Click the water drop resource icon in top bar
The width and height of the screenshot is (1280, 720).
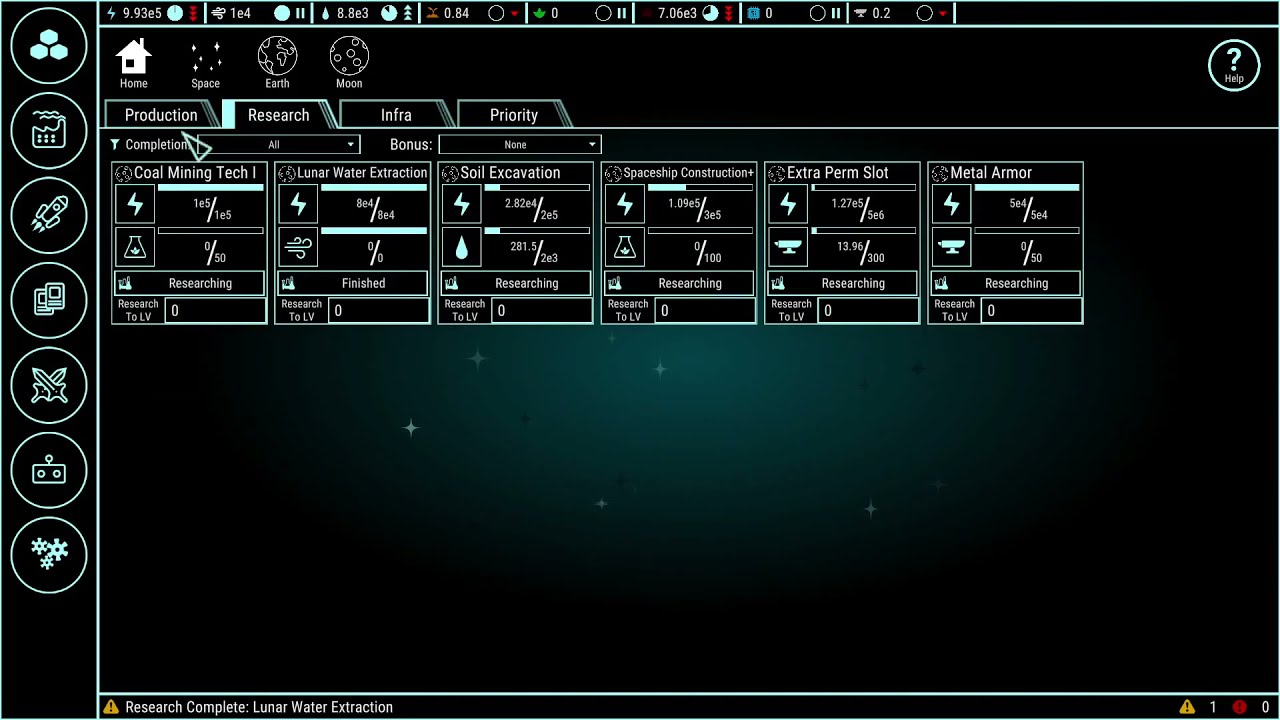click(326, 13)
